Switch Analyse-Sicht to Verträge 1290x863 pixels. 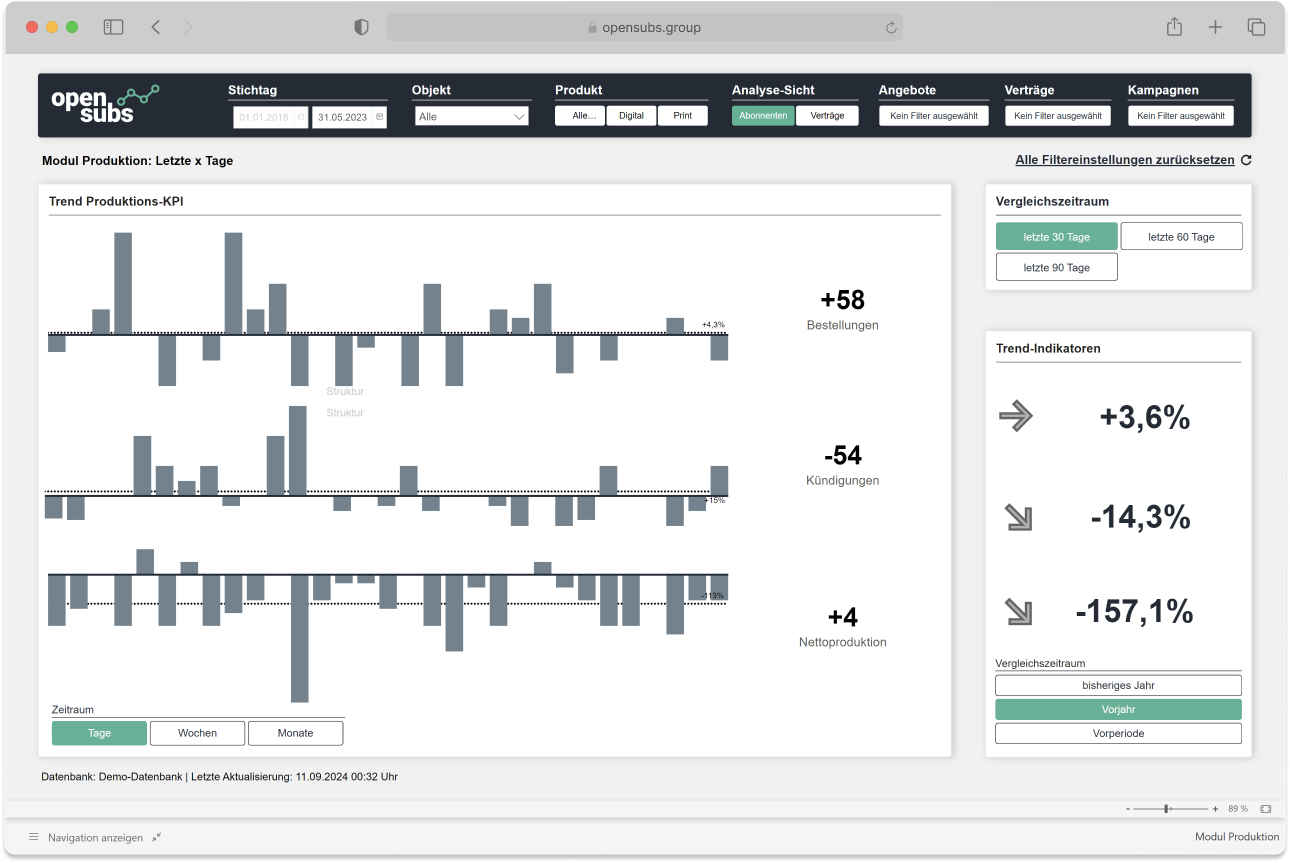[827, 116]
